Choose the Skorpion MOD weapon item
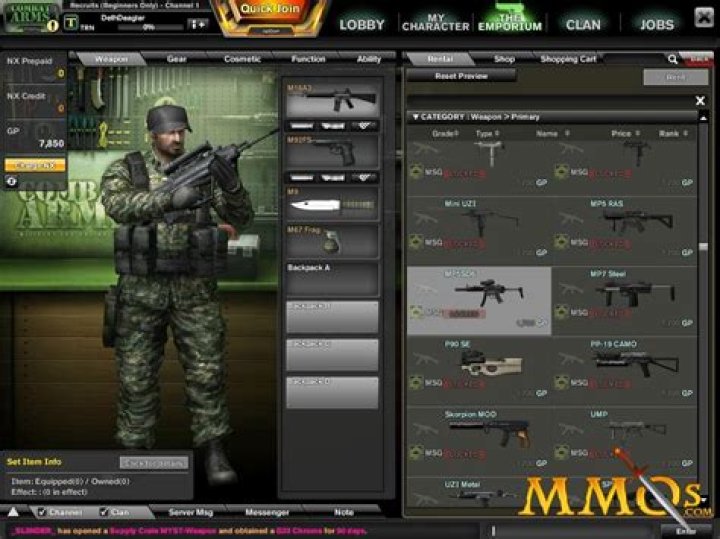Viewport: 720px width, 539px height. pos(479,432)
